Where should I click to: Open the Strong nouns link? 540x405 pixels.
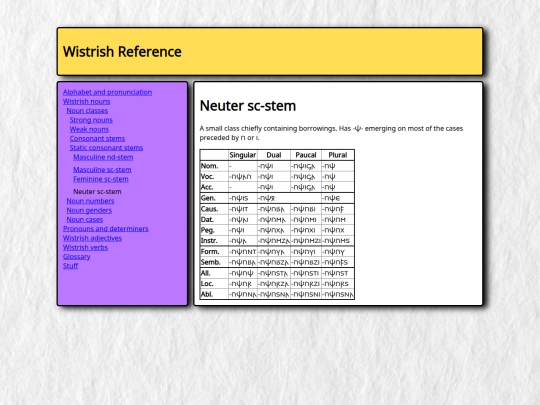coord(91,120)
